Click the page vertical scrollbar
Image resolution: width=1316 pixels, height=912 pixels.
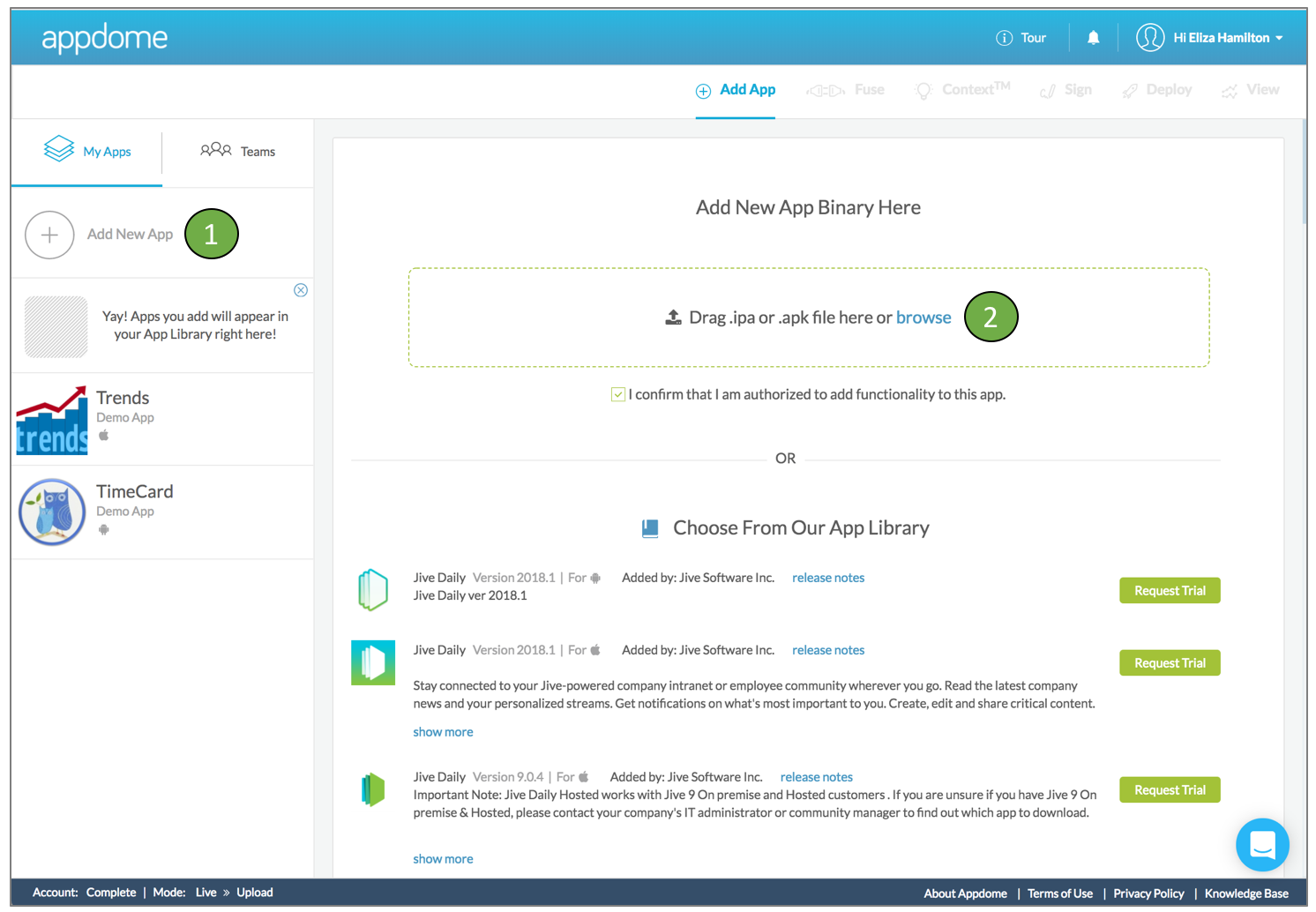pos(1305,172)
